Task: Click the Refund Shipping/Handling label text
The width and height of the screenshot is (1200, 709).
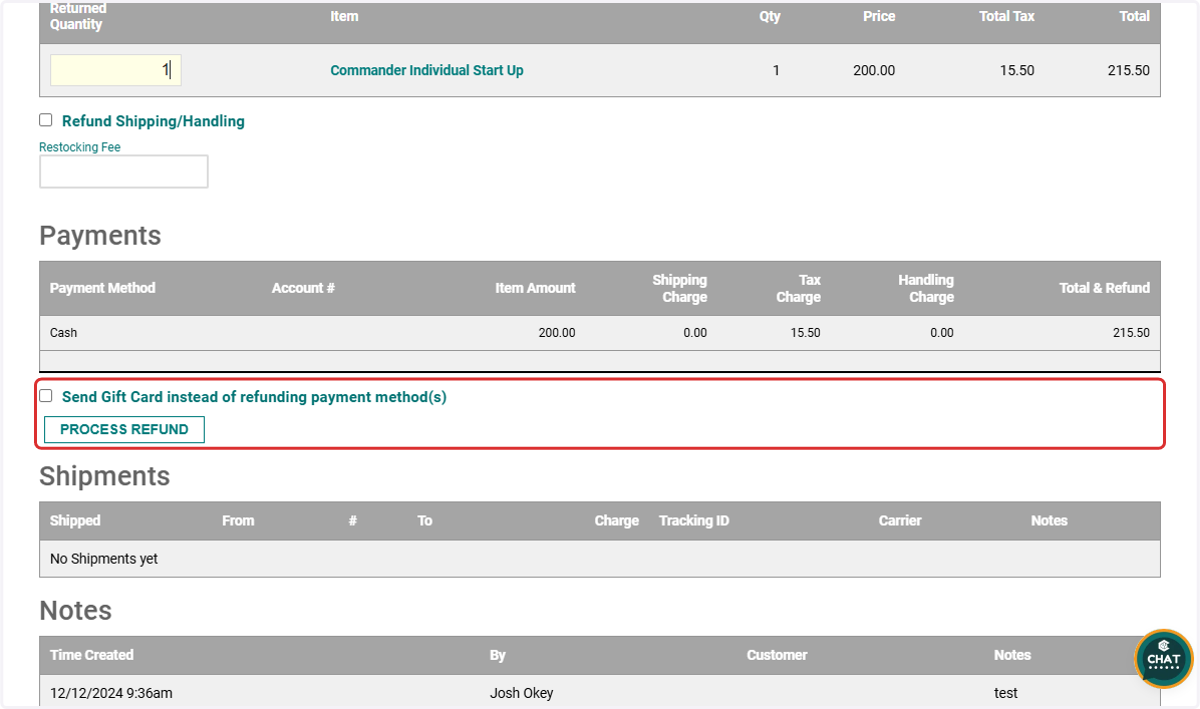Action: pyautogui.click(x=153, y=121)
